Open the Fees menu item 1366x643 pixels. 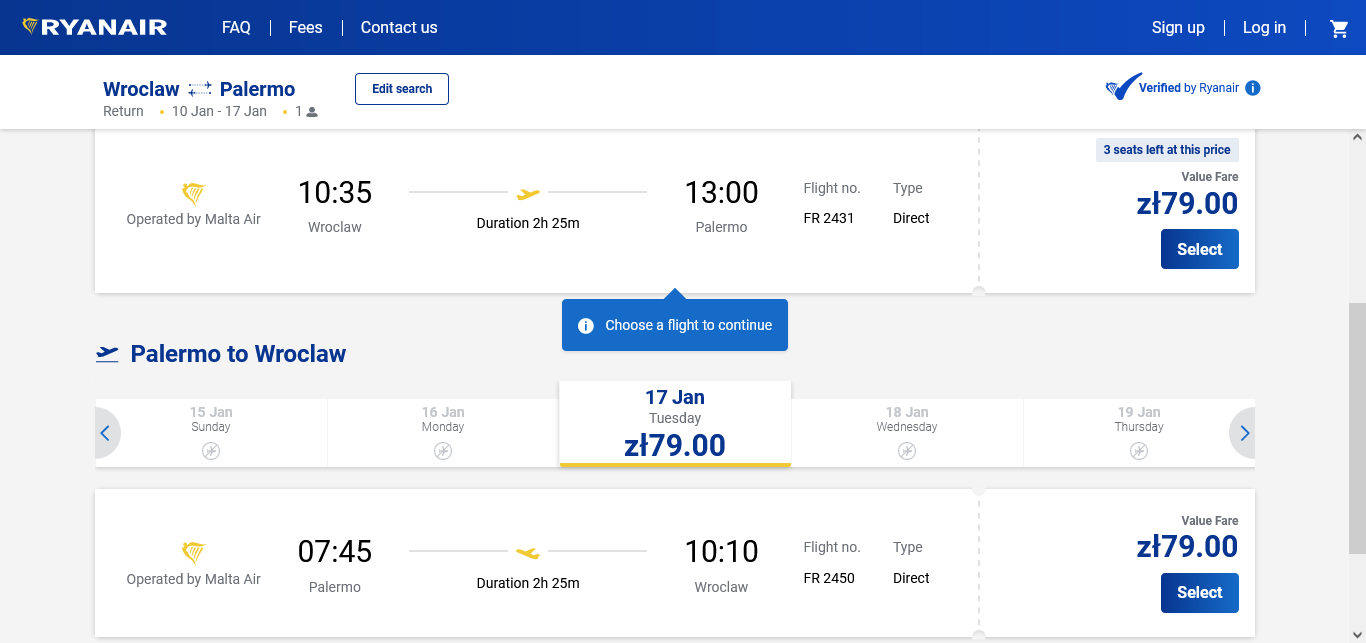tap(306, 28)
